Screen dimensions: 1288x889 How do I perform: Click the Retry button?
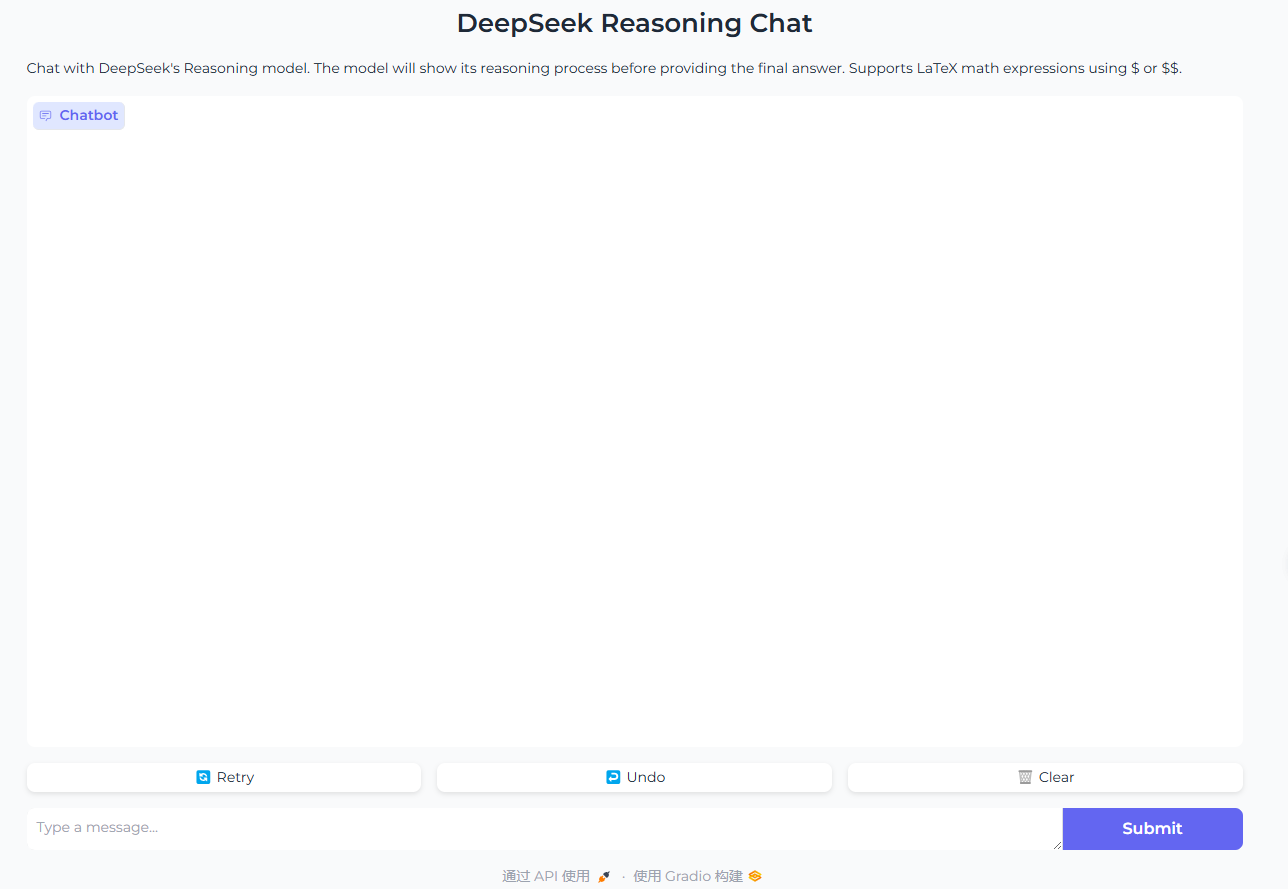(x=224, y=777)
